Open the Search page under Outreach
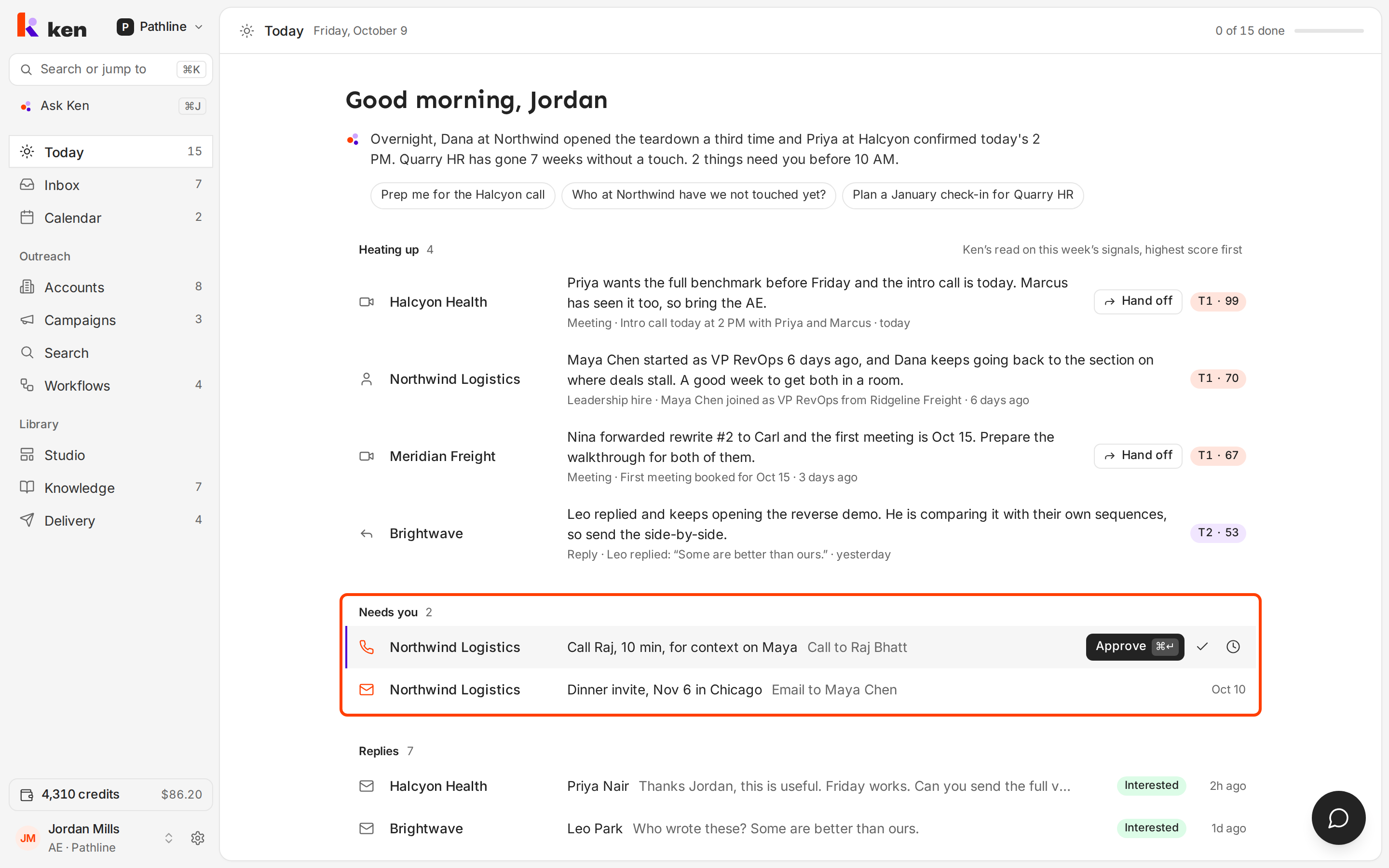This screenshot has width=1389, height=868. 111,353
